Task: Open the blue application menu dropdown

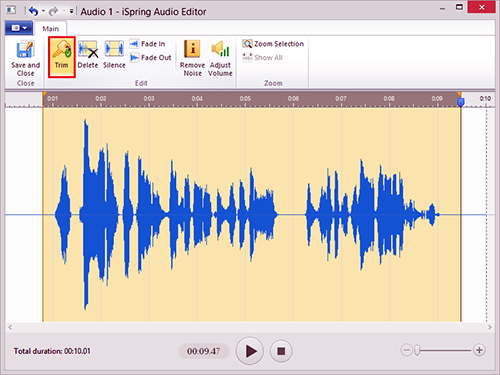Action: 19,28
